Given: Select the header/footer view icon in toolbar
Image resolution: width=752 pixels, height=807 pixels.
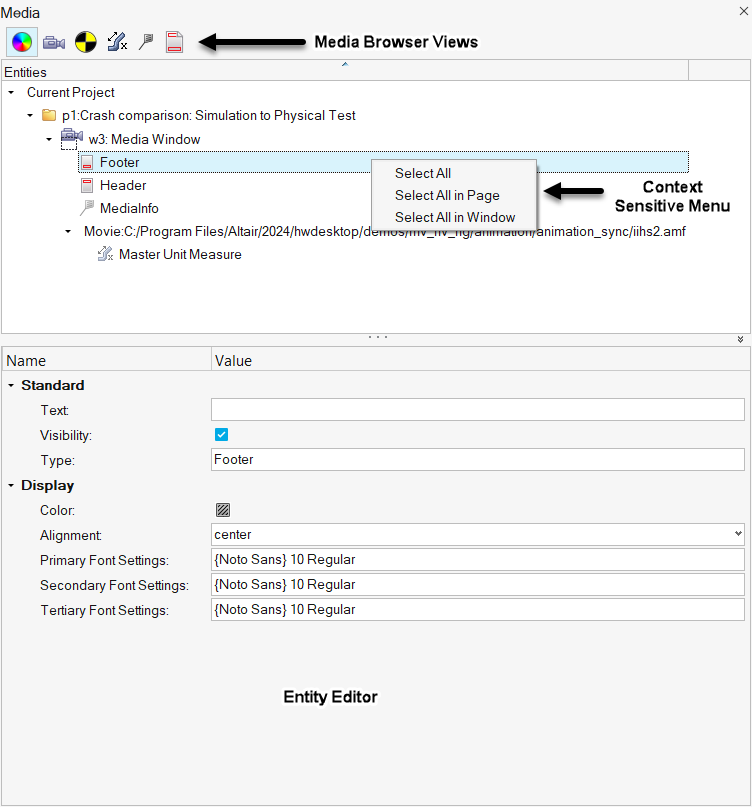Looking at the screenshot, I should [175, 42].
